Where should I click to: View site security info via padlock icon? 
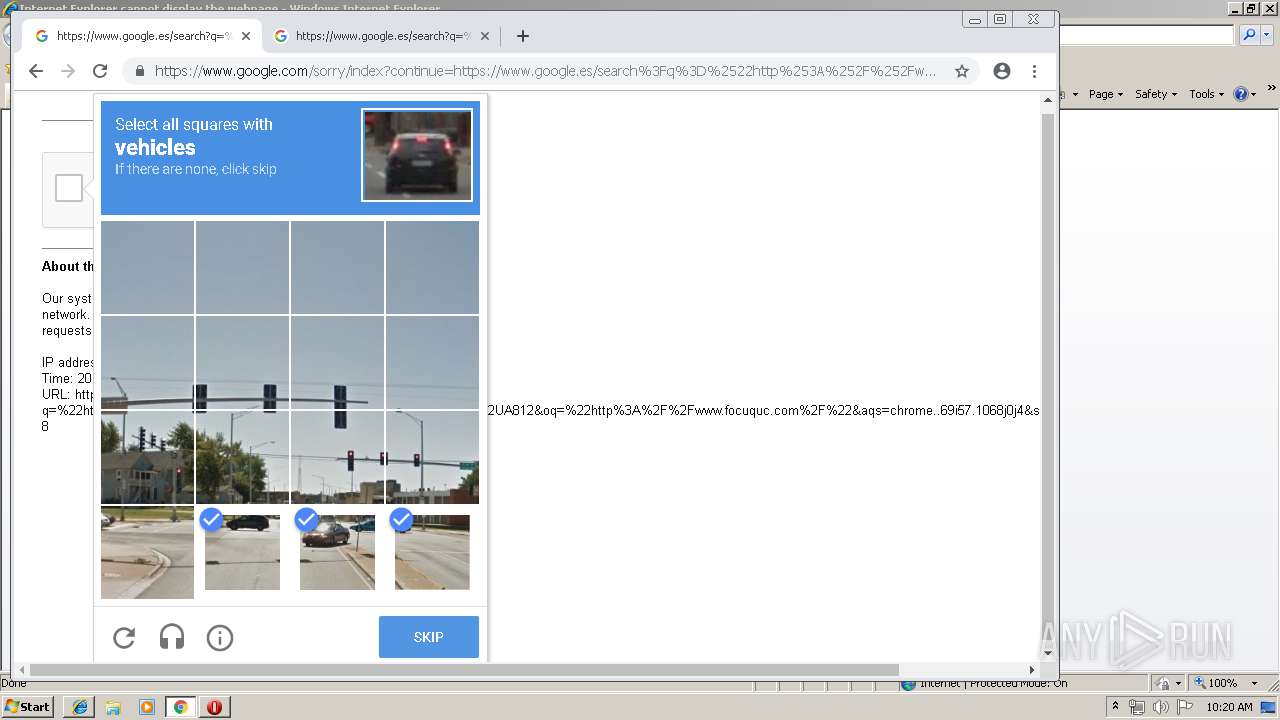[x=139, y=71]
